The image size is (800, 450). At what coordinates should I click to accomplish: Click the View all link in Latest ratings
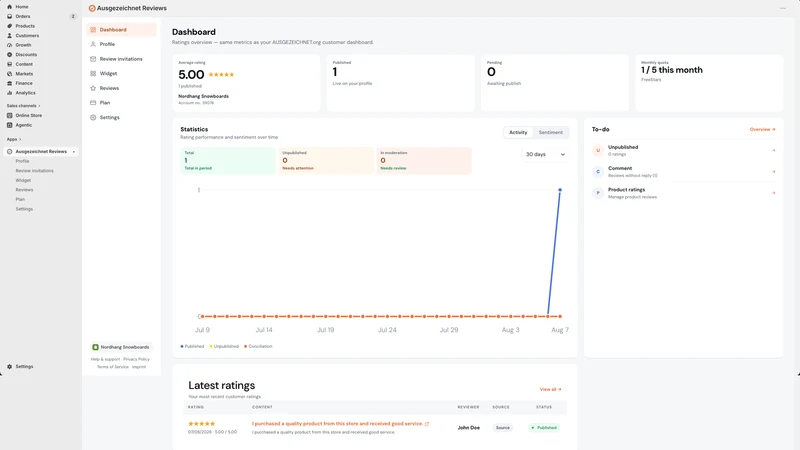tap(551, 389)
